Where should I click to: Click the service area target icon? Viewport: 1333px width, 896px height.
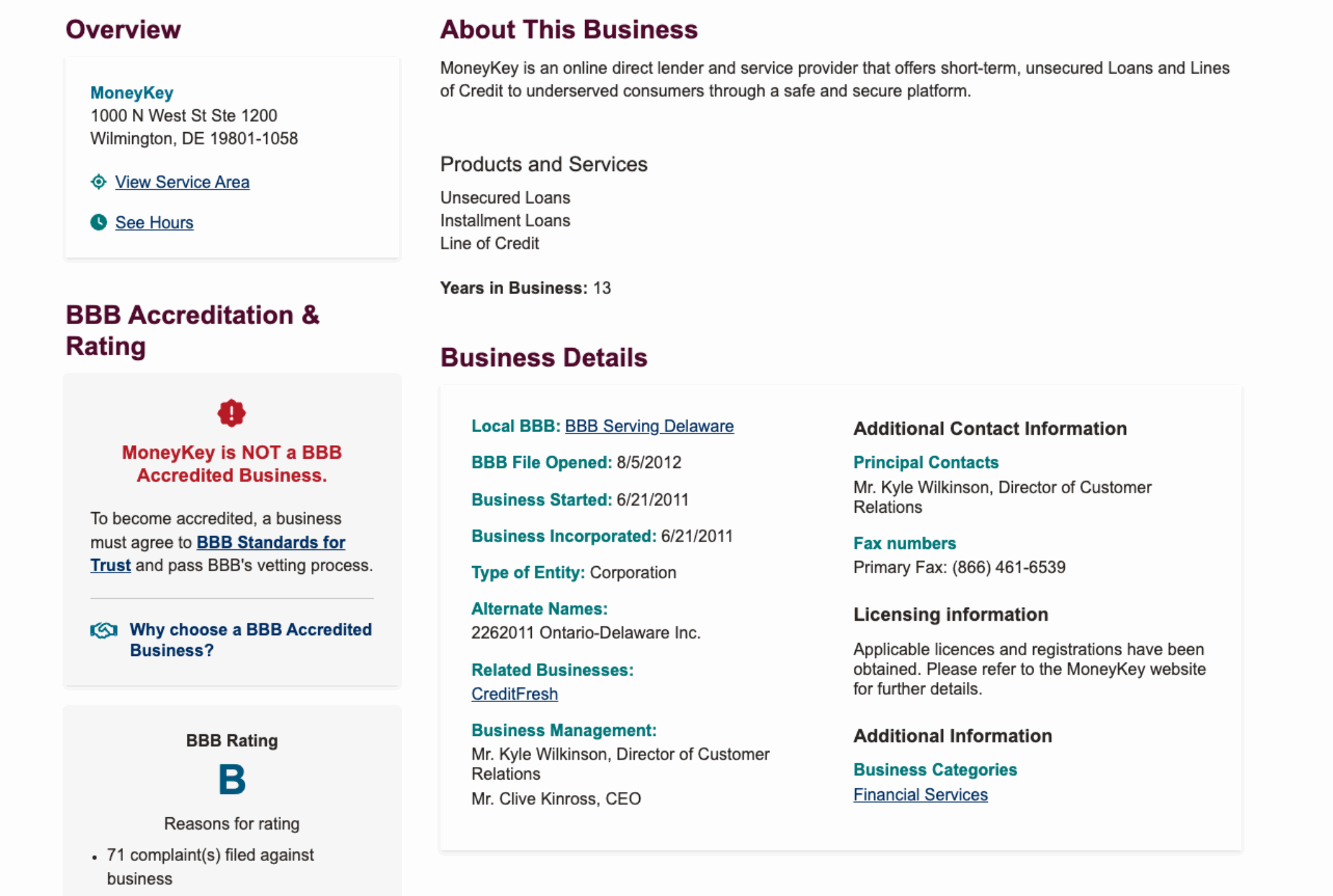(x=98, y=182)
